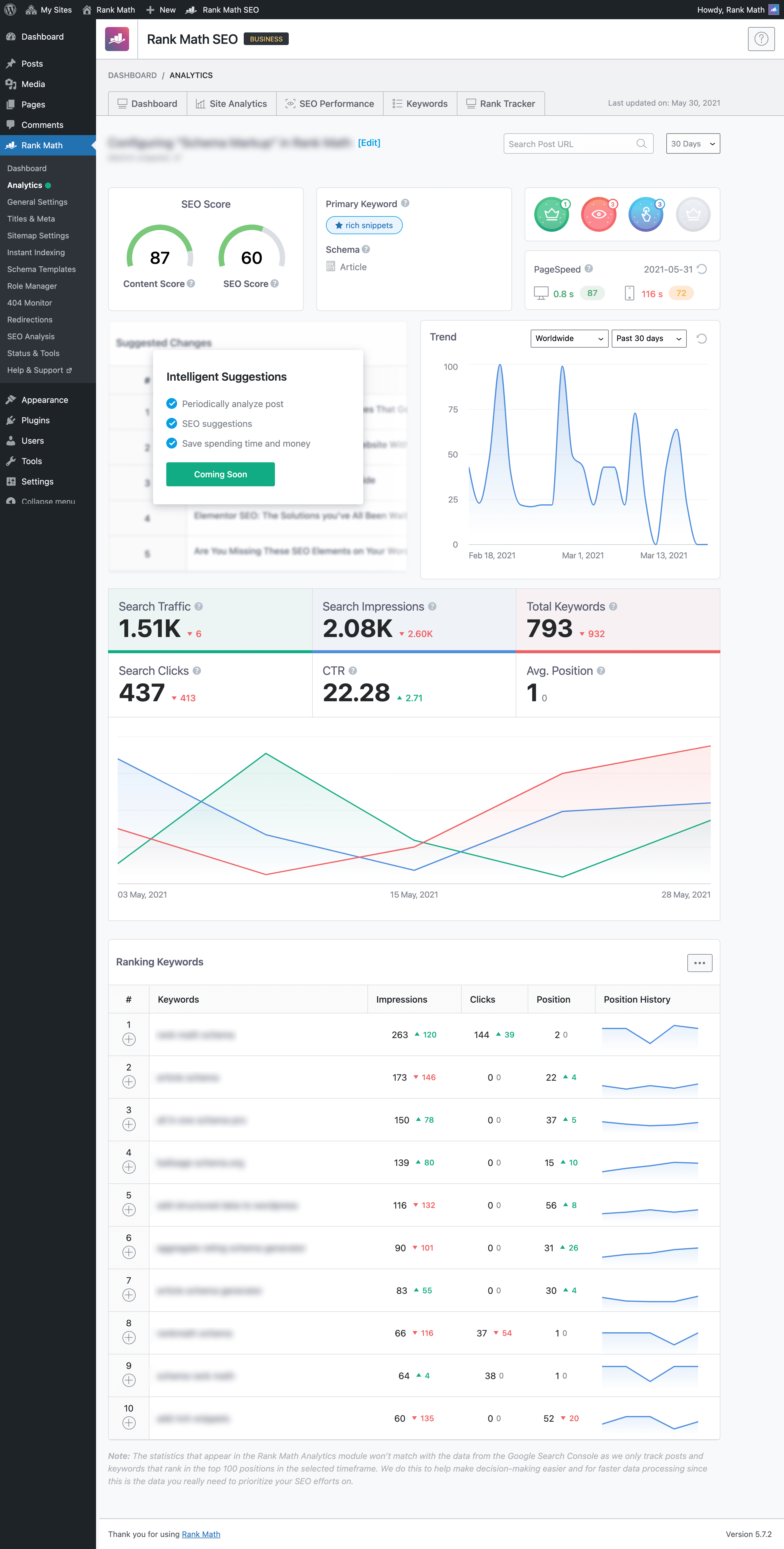Open the 30 Days range dropdown

click(693, 144)
